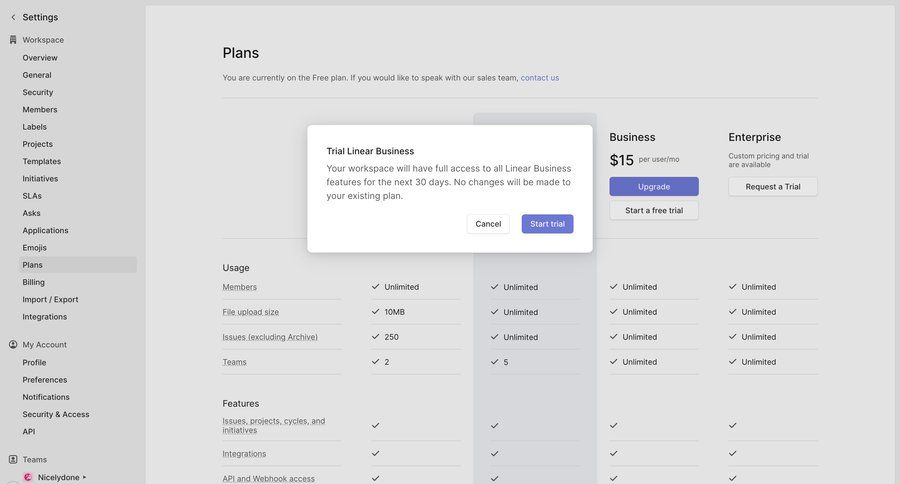This screenshot has height=484, width=900.
Task: Select Plans in the sidebar
Action: [77, 265]
